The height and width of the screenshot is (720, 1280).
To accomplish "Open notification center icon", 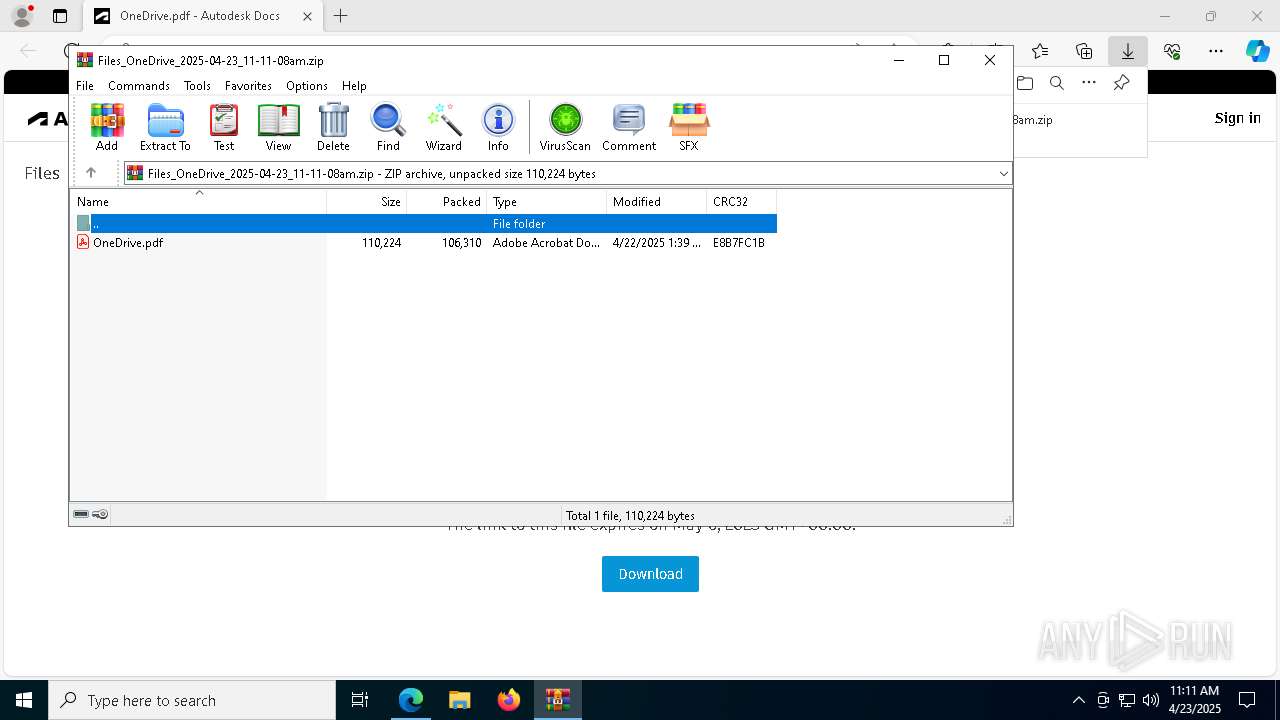I will [1248, 700].
